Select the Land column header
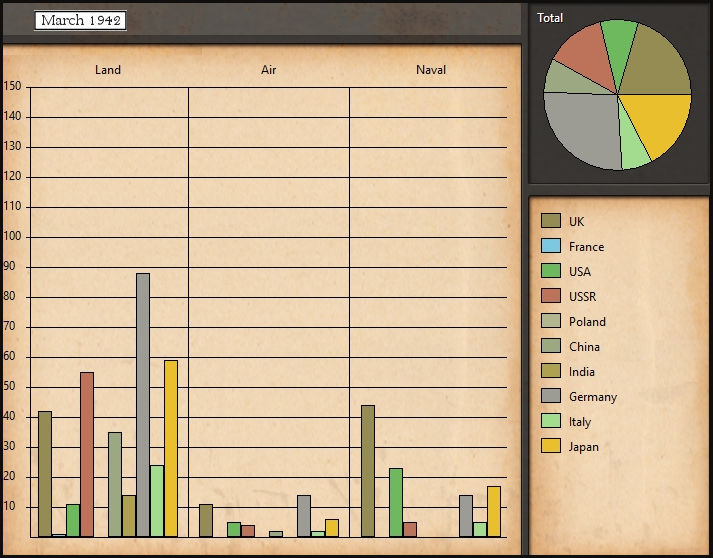The image size is (713, 558). [108, 69]
